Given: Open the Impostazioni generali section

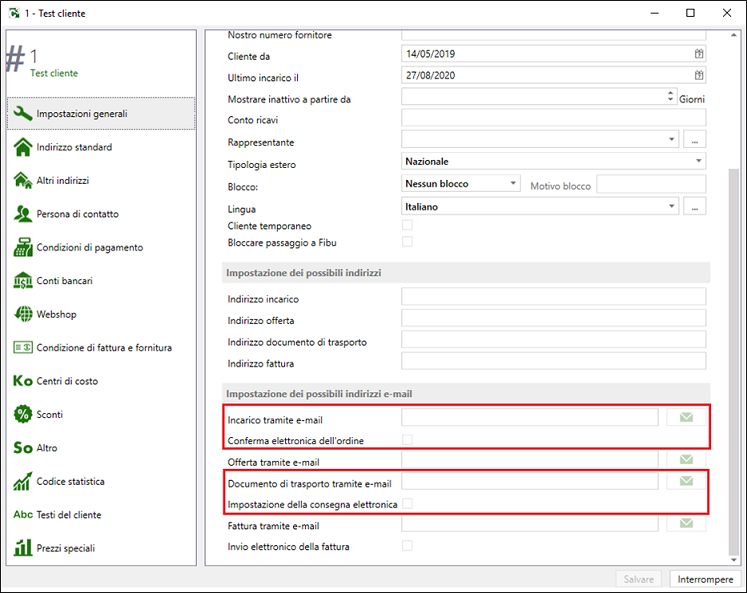Looking at the screenshot, I should (x=101, y=113).
